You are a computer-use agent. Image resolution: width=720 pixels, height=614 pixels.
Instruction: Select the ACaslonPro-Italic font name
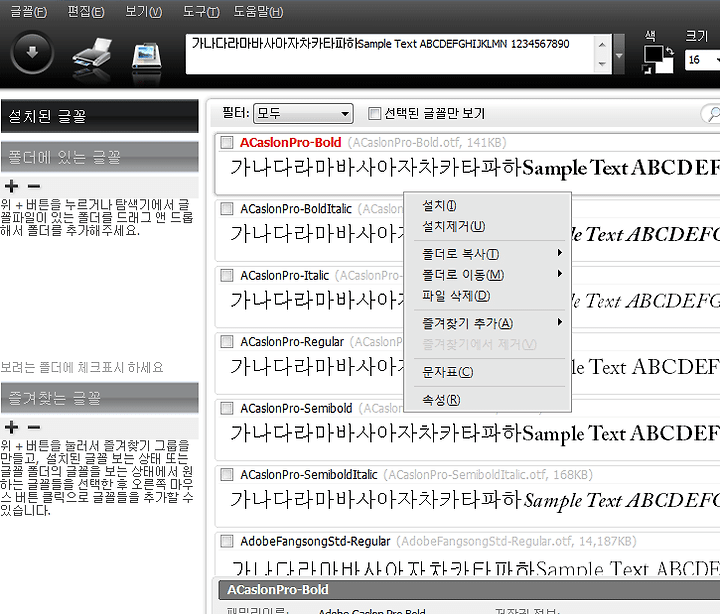pos(284,276)
